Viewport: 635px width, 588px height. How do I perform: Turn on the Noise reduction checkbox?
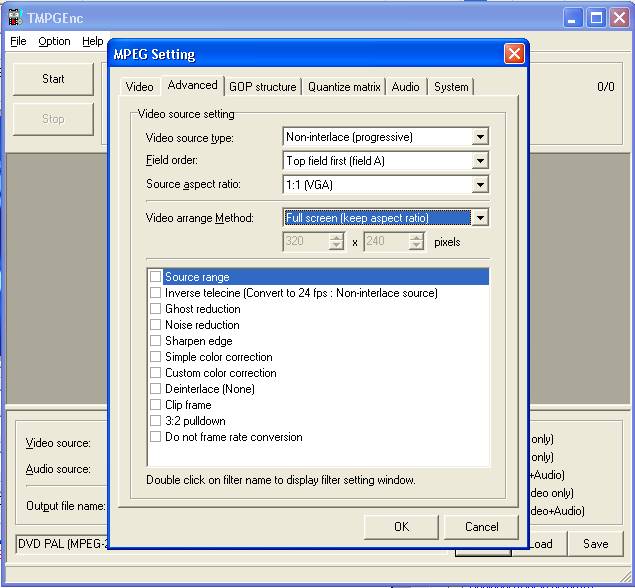pos(156,324)
